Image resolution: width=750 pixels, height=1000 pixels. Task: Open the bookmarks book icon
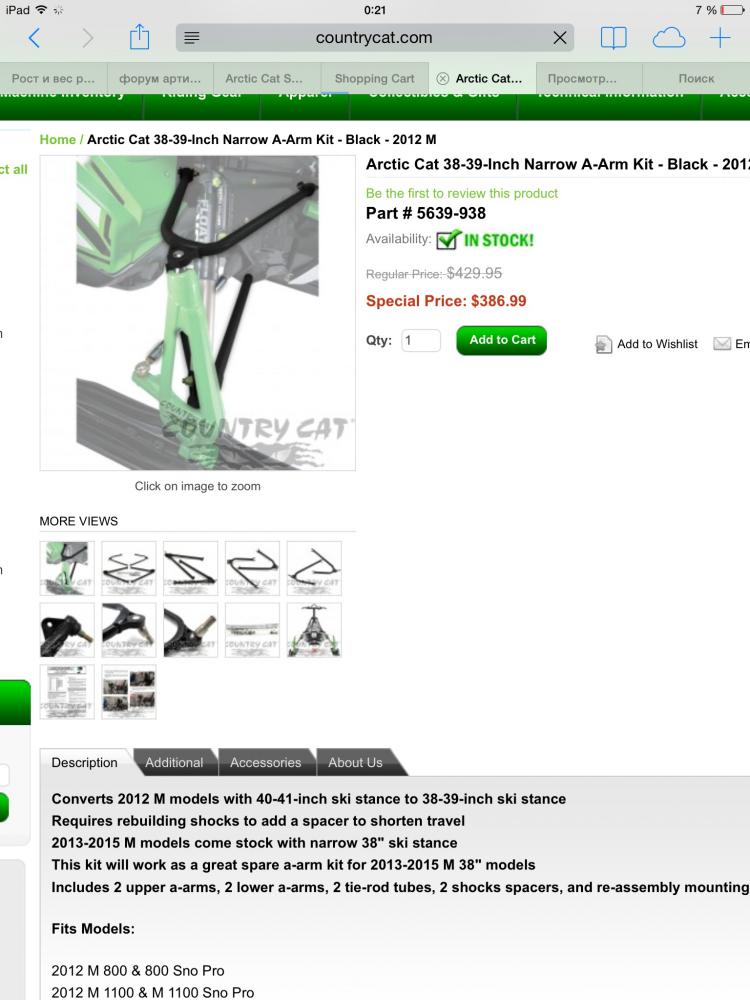coord(614,38)
